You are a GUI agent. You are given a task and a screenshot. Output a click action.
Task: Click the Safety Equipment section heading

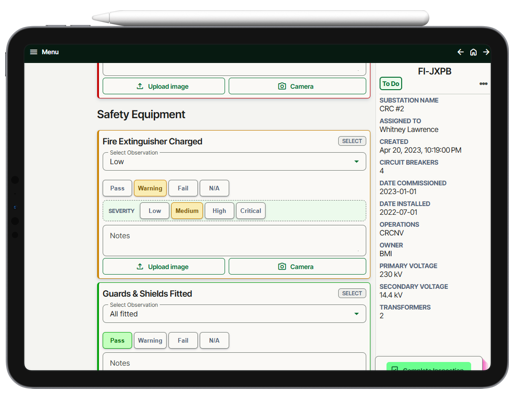[x=141, y=114]
